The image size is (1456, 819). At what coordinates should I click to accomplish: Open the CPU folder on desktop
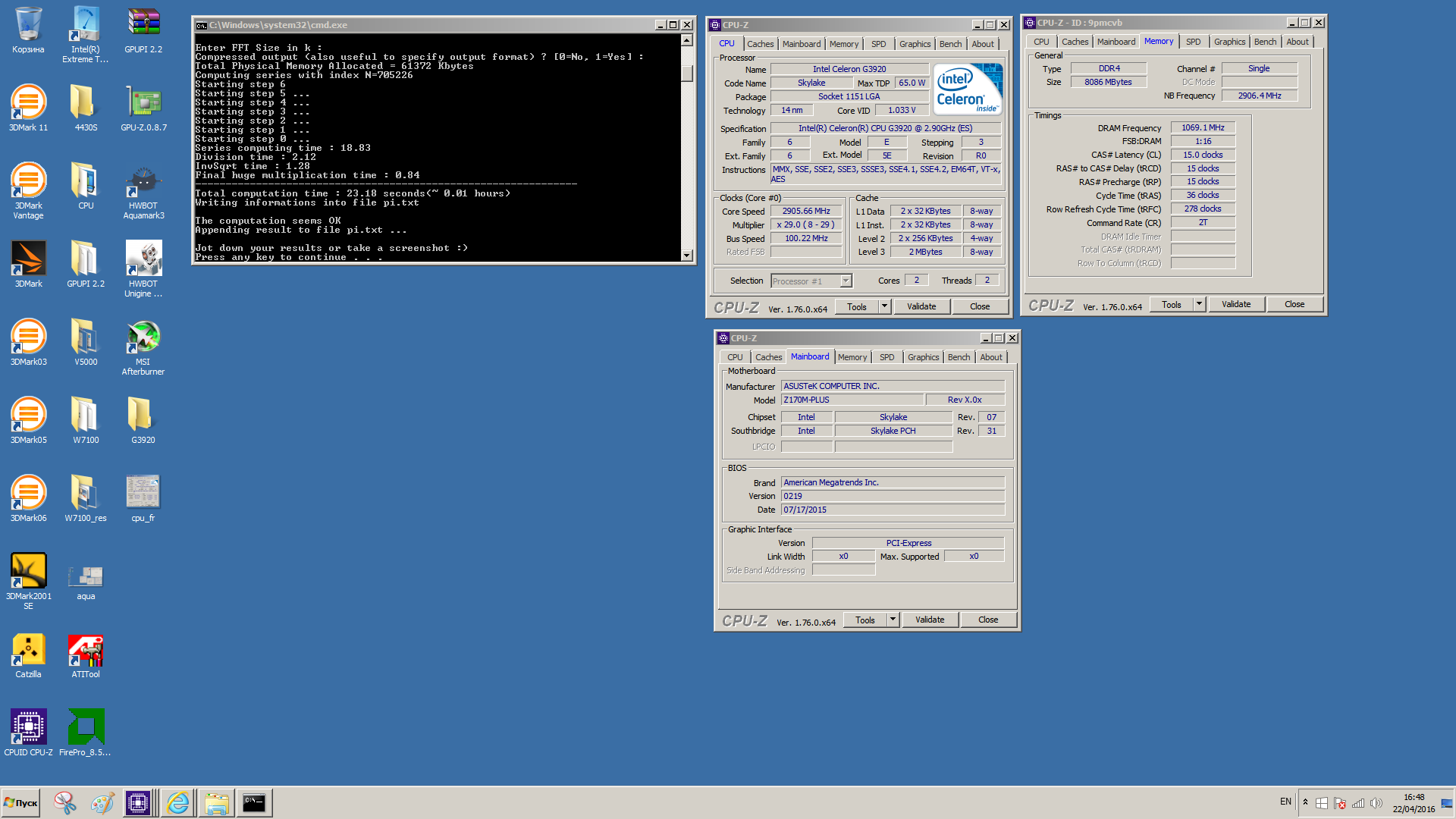[x=86, y=187]
